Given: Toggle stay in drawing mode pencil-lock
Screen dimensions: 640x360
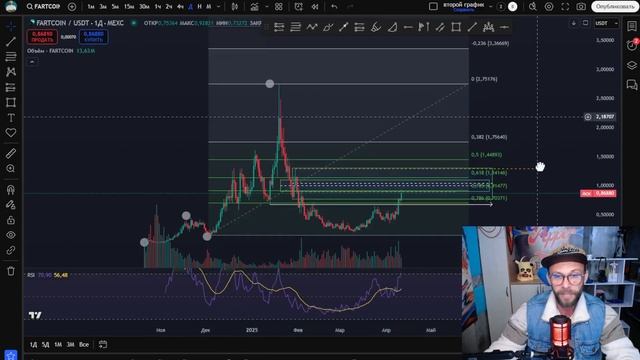Looking at the screenshot, I should 11,204.
